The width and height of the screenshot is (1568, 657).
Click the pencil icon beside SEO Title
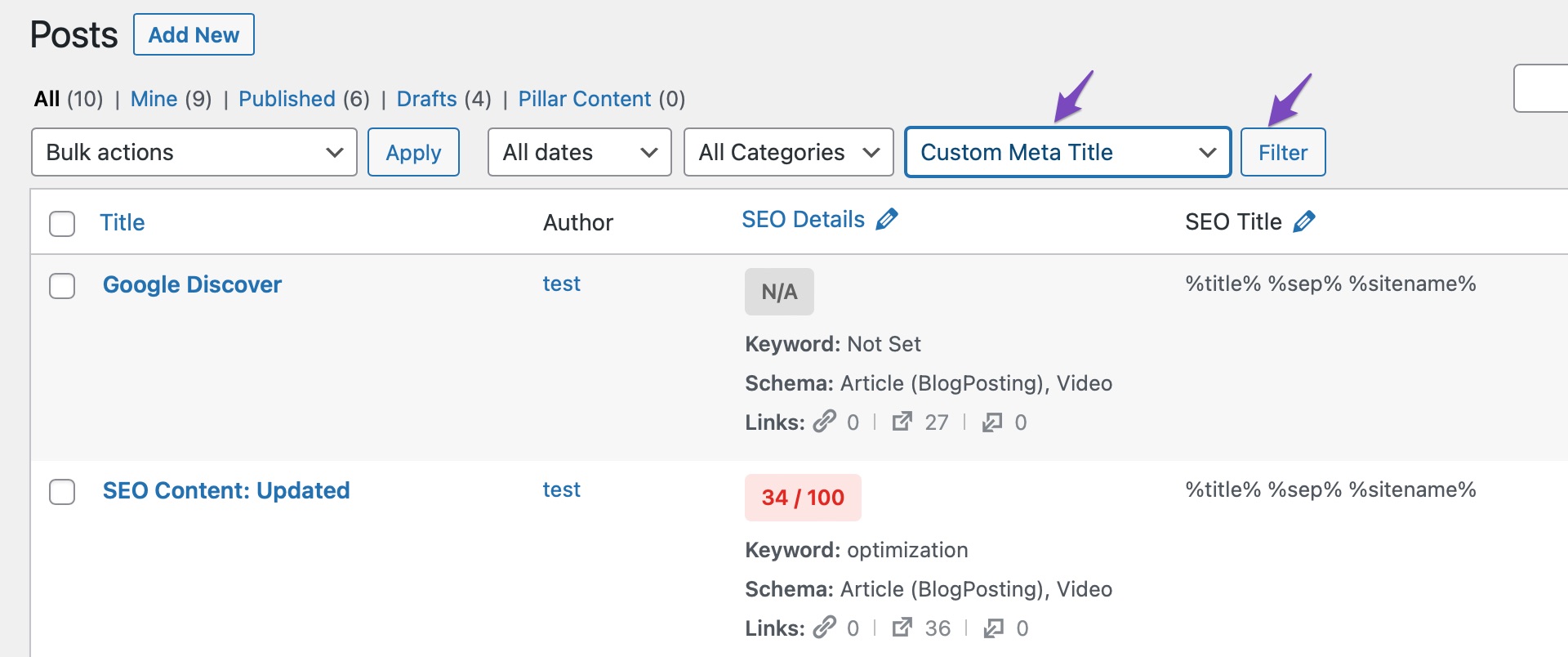tap(1304, 221)
